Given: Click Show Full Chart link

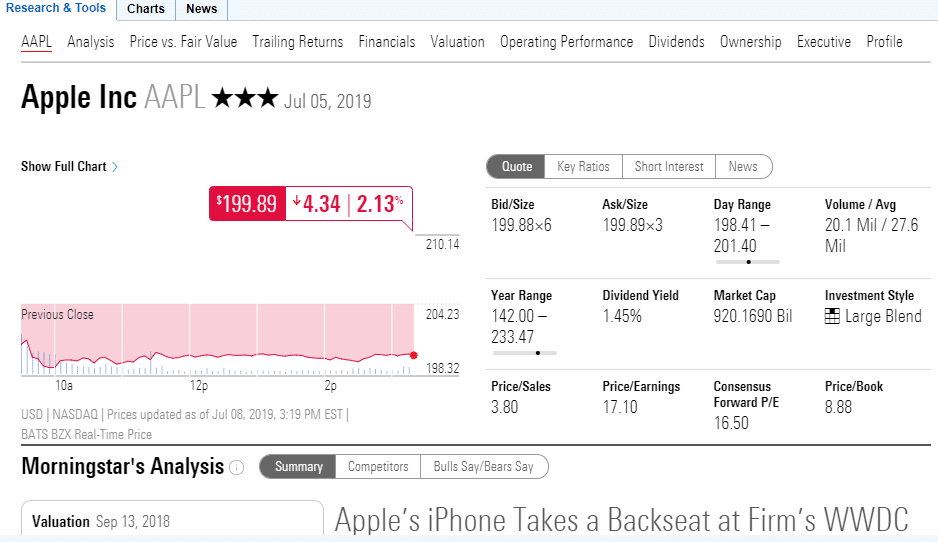Looking at the screenshot, I should [x=63, y=166].
